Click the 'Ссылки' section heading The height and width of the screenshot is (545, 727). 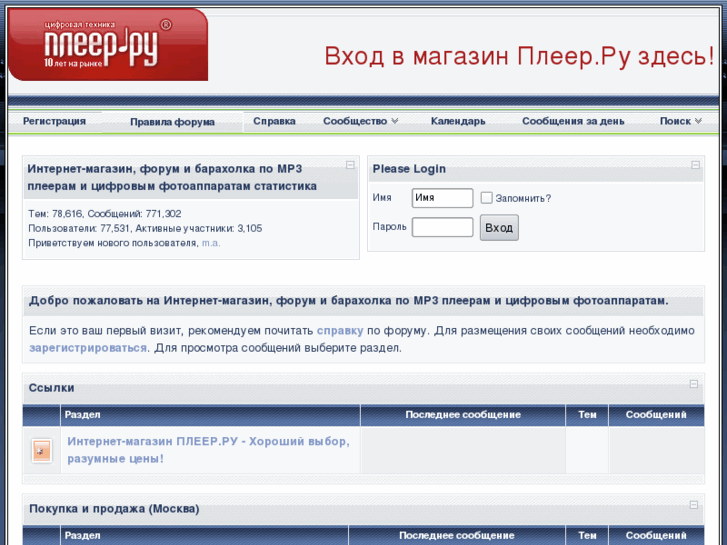51,388
